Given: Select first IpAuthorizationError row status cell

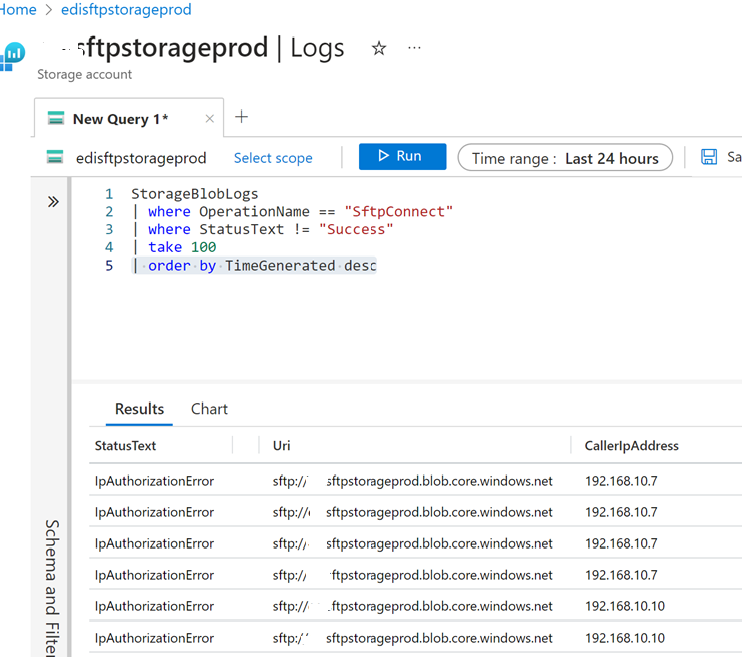Looking at the screenshot, I should [154, 481].
